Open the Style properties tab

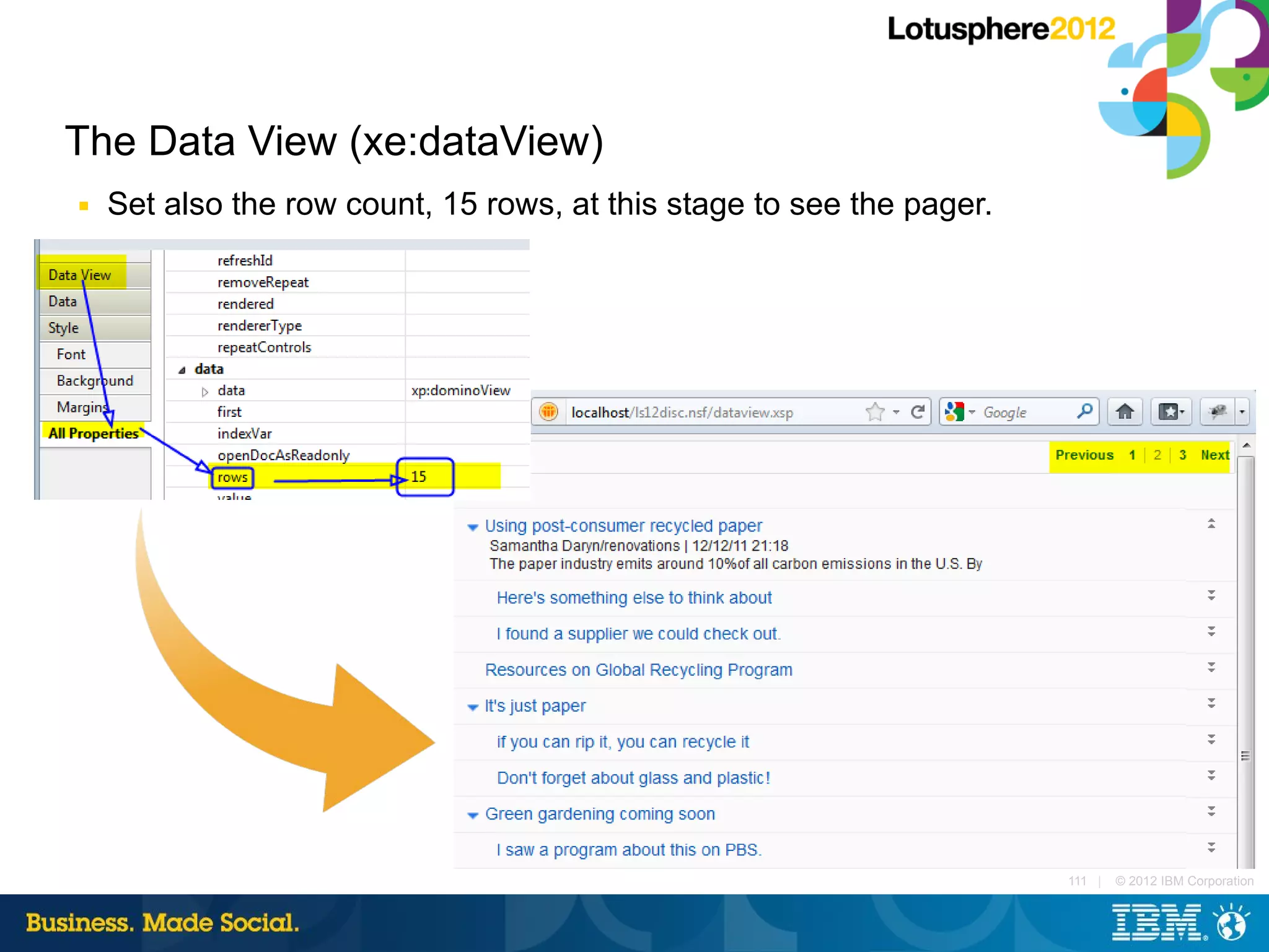click(95, 328)
